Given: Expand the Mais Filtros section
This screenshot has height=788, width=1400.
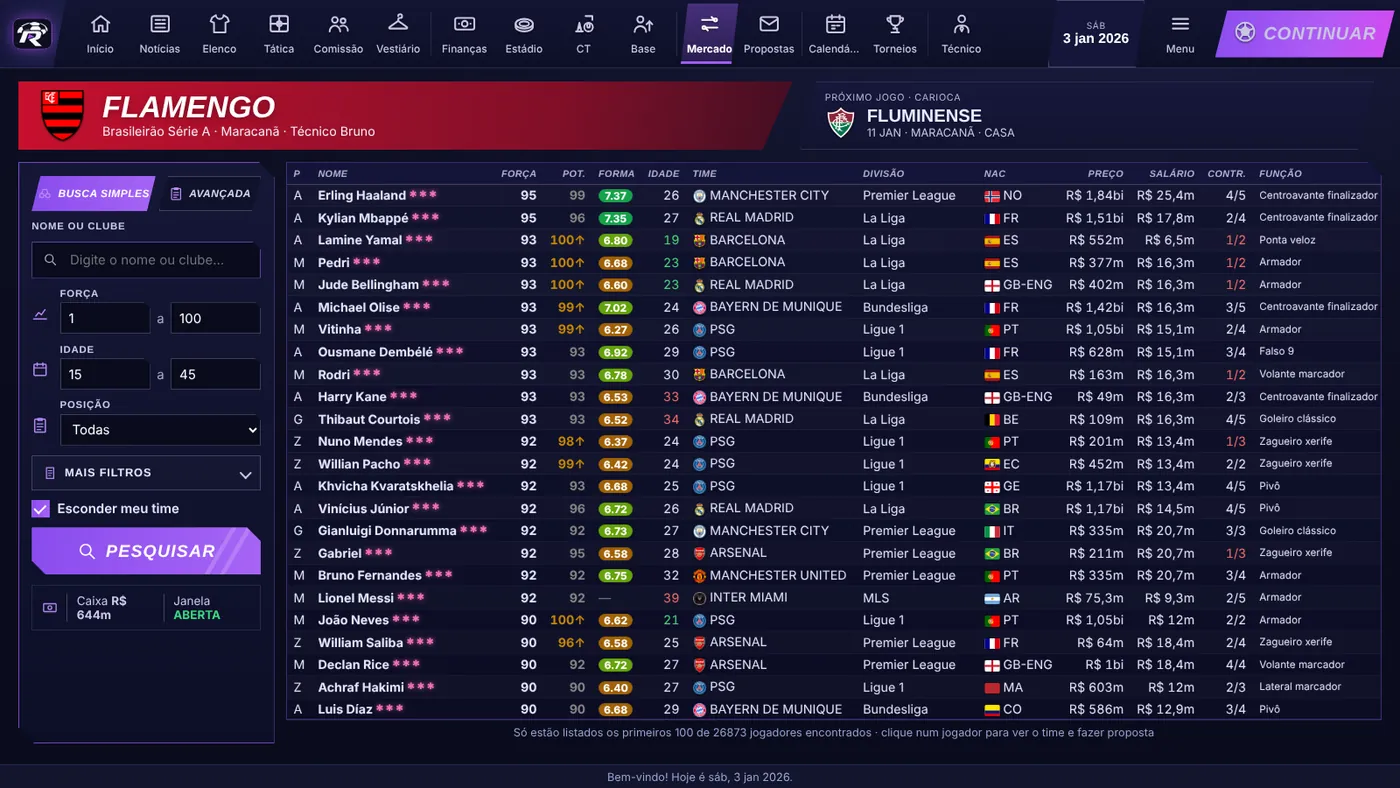Looking at the screenshot, I should pyautogui.click(x=146, y=473).
